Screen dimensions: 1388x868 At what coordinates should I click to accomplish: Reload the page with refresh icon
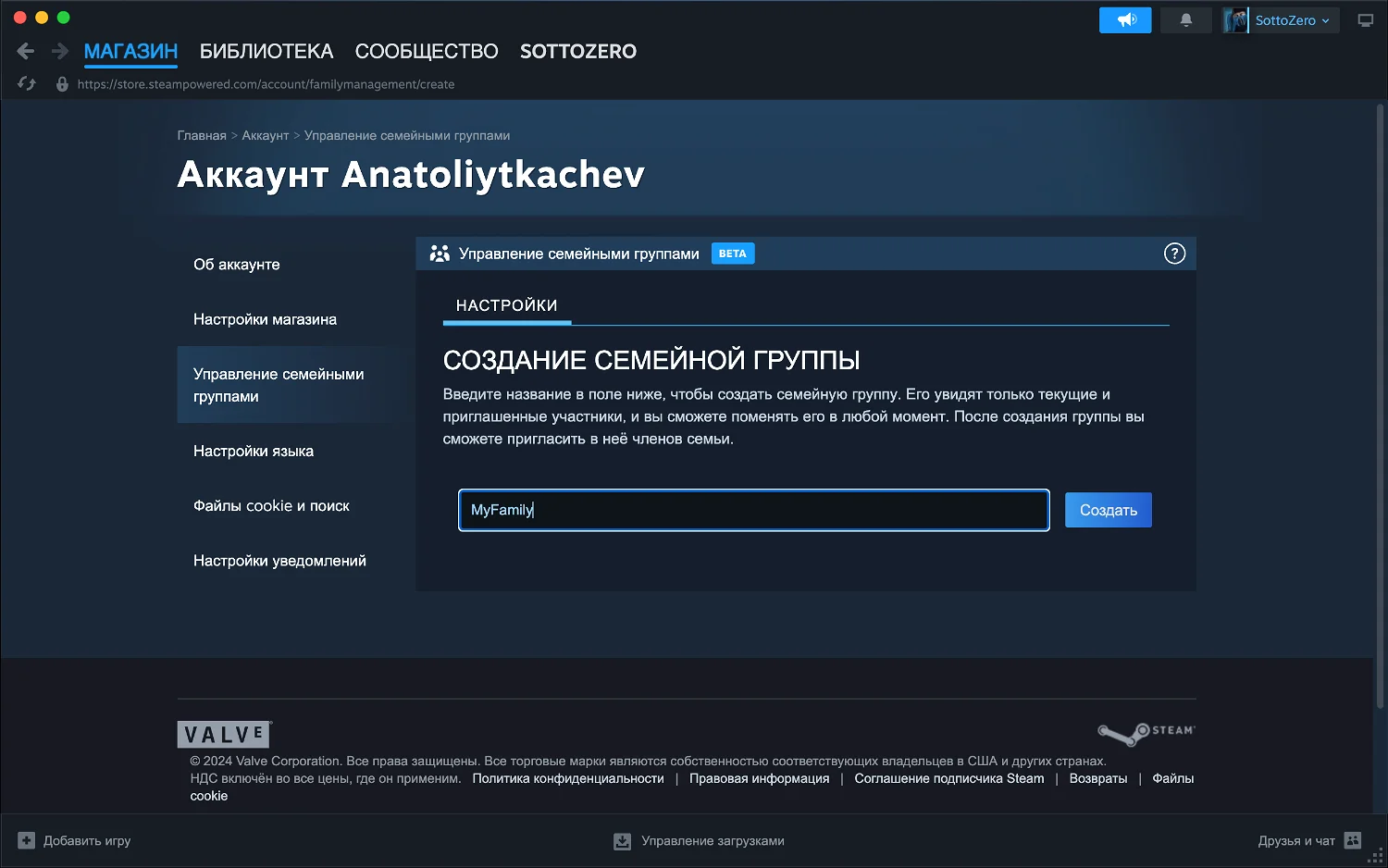(x=27, y=84)
